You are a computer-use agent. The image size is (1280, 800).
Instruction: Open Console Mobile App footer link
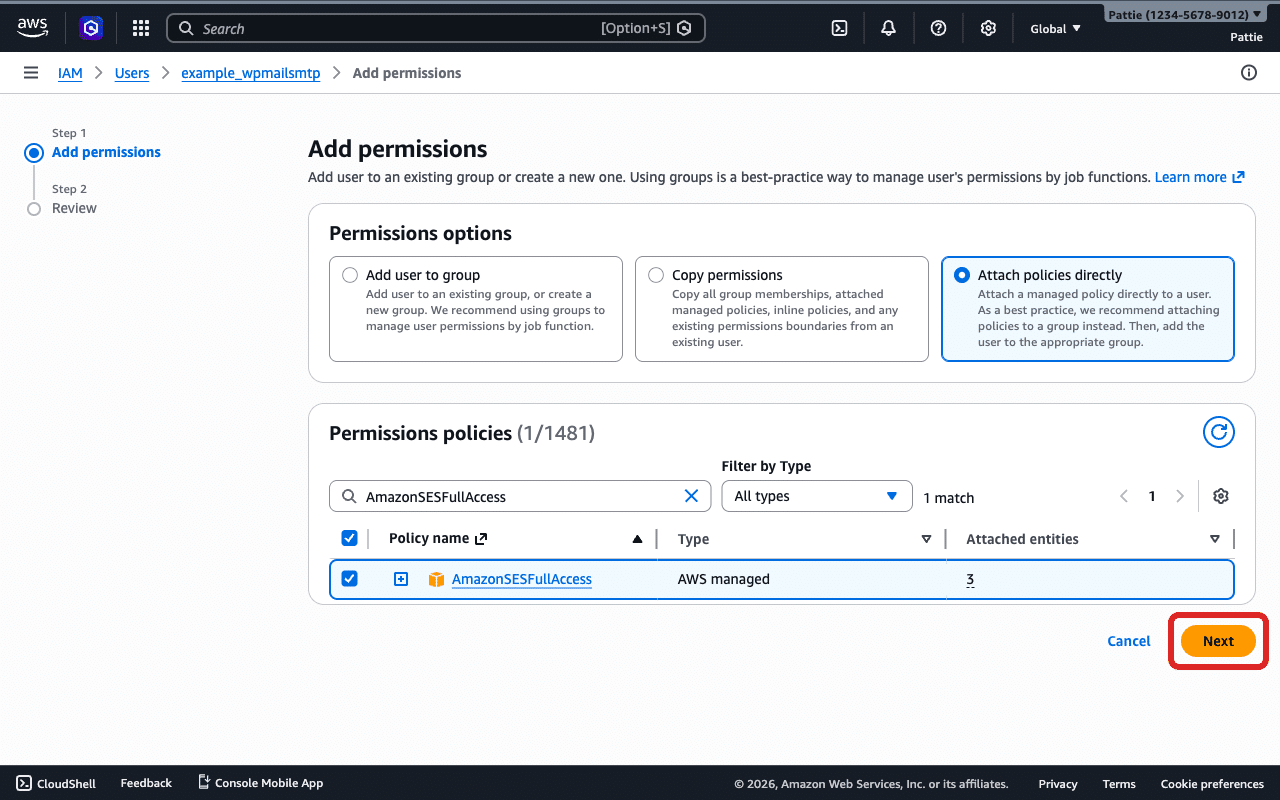[260, 783]
